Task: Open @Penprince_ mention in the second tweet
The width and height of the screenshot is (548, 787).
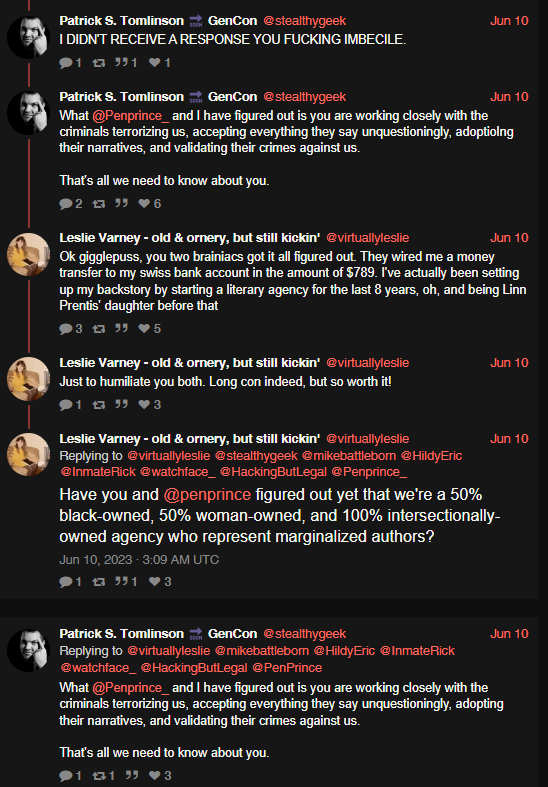Action: (x=130, y=116)
